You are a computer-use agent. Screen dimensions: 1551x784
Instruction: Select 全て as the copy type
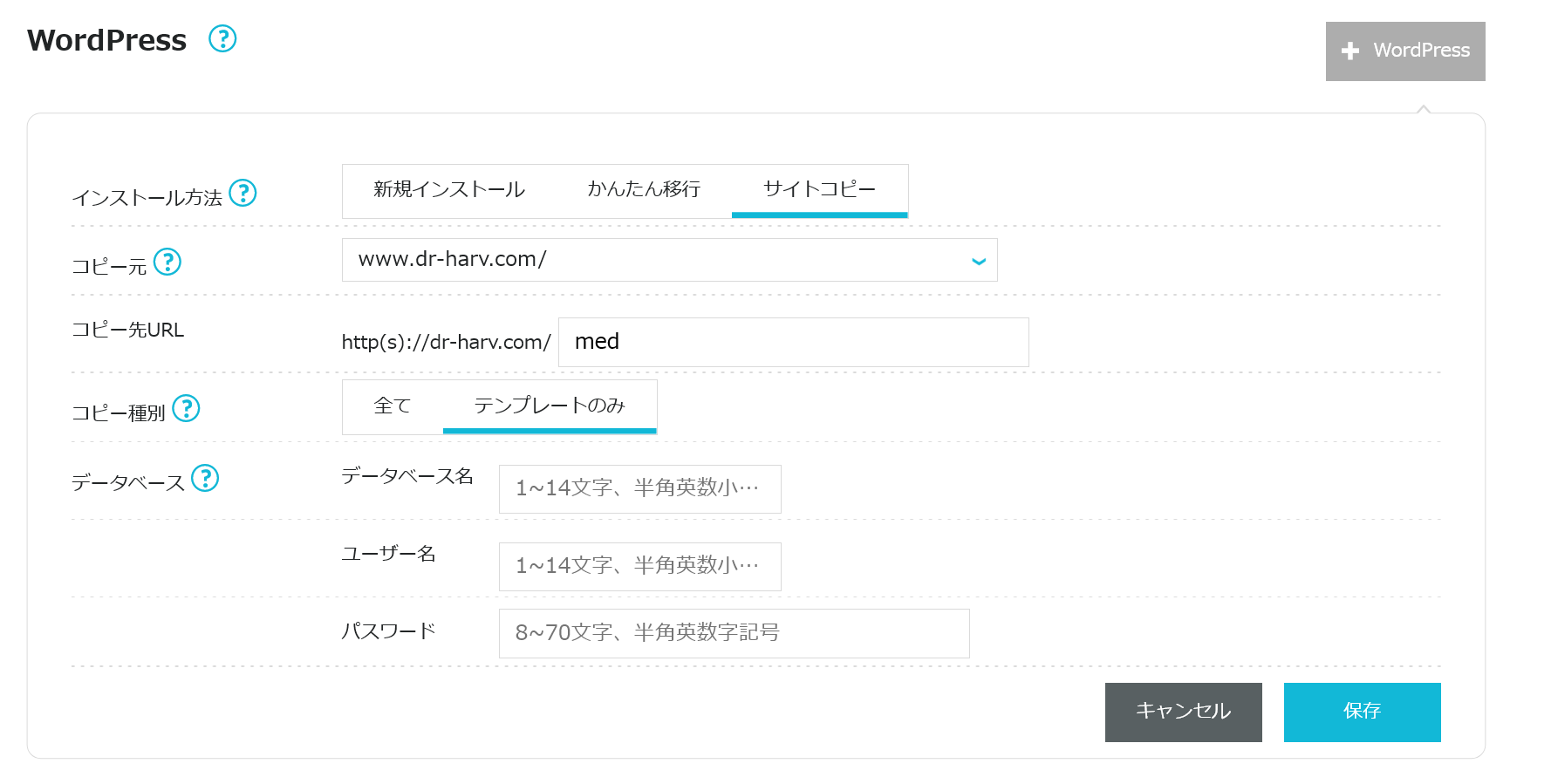click(392, 406)
